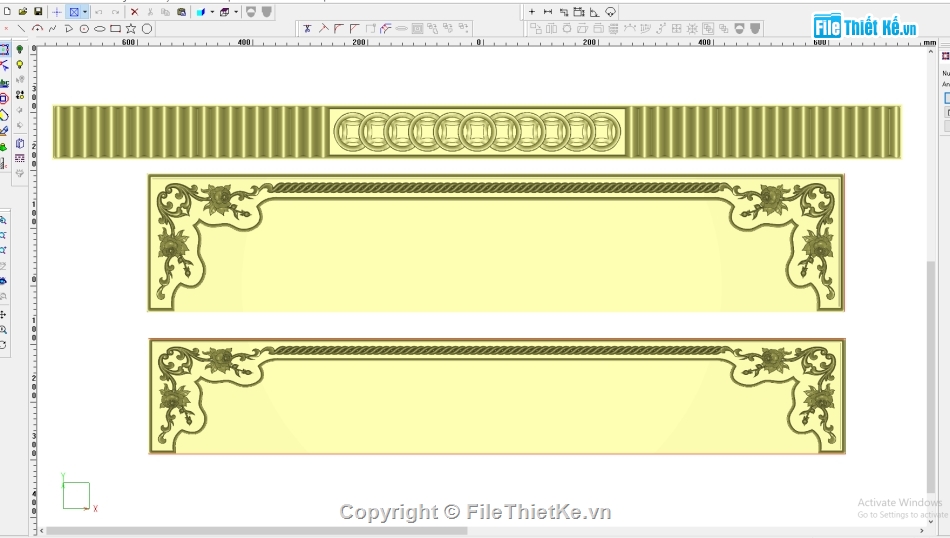Click the wireframe box display icon
This screenshot has height=538, width=950.
tap(224, 12)
